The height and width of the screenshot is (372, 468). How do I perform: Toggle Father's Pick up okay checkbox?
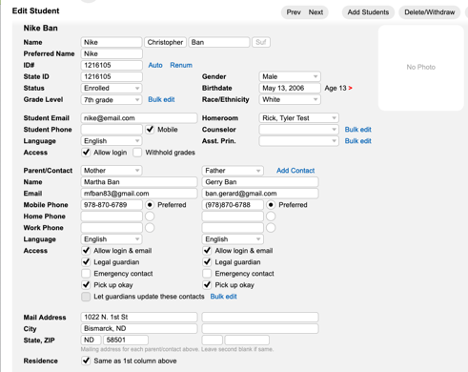coord(207,285)
